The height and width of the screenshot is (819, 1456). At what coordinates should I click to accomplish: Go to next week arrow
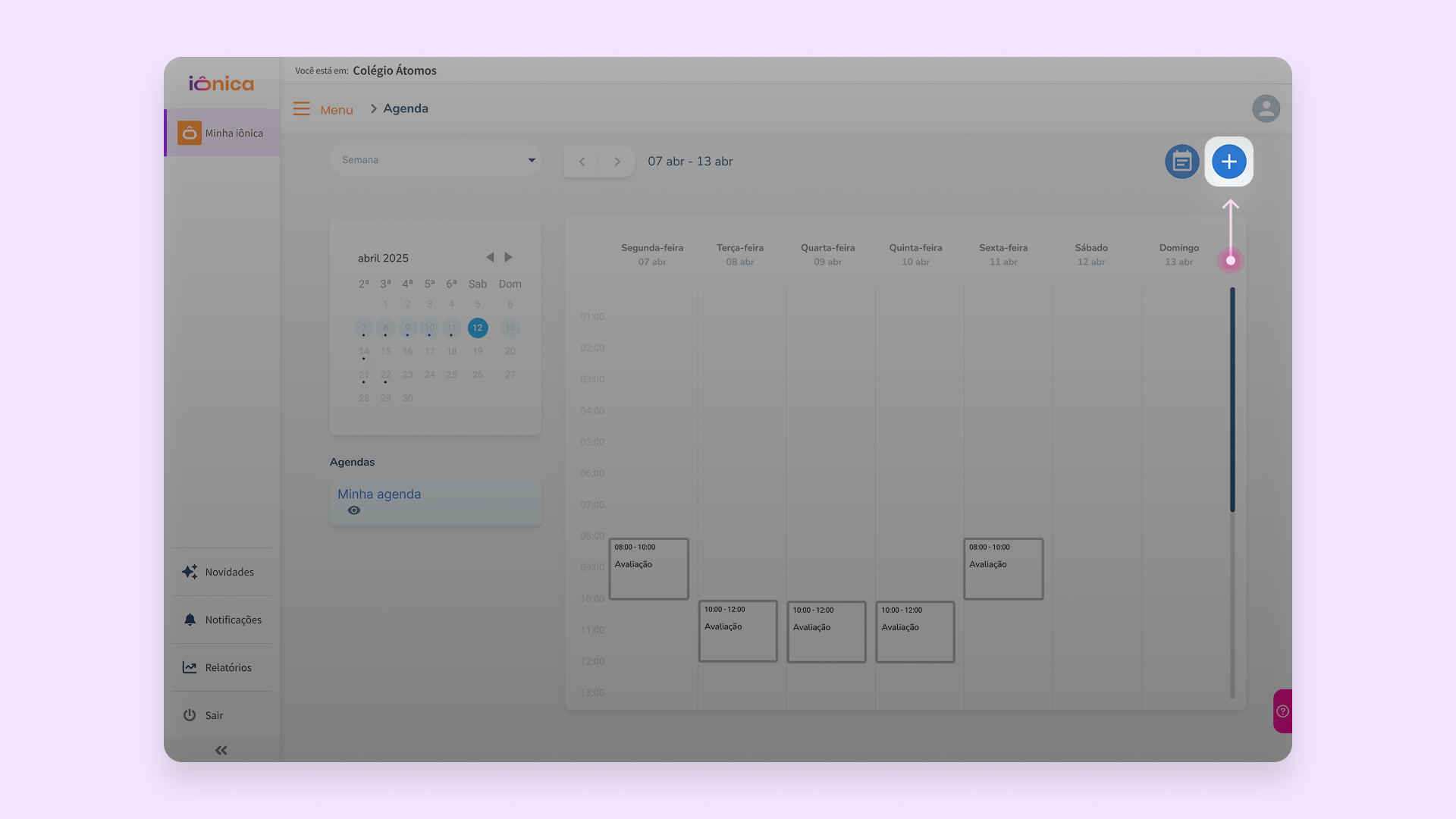[617, 162]
